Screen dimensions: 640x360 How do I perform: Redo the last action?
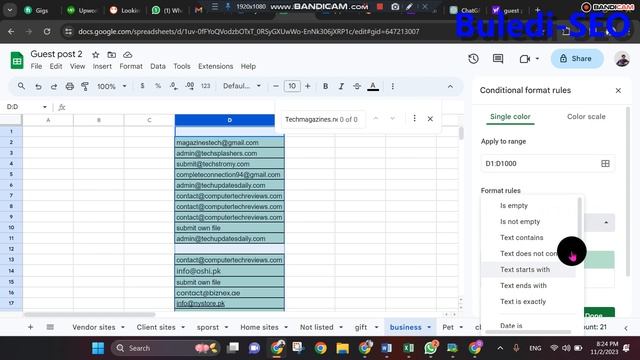[54, 87]
